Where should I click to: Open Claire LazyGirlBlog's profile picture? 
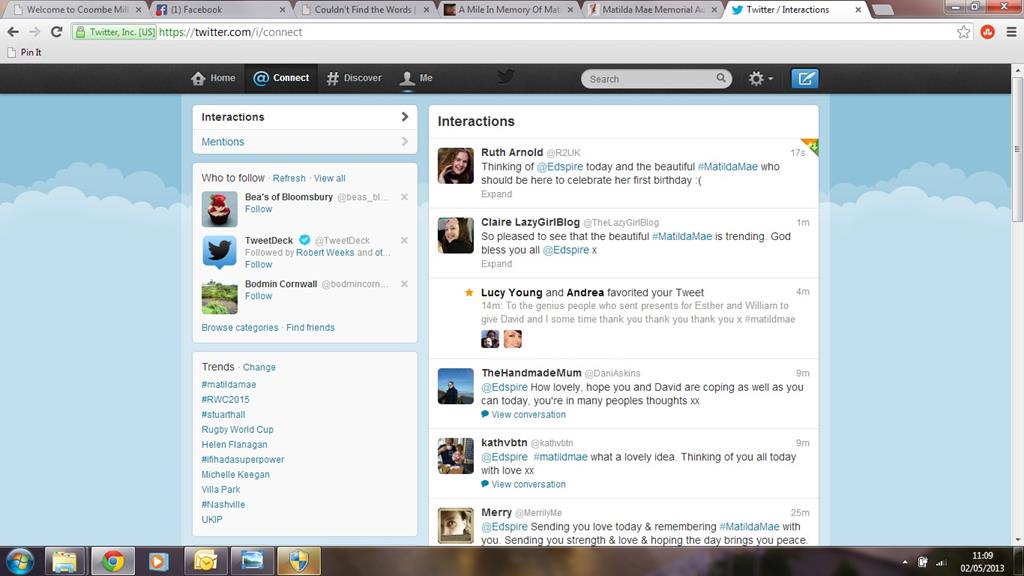point(455,235)
